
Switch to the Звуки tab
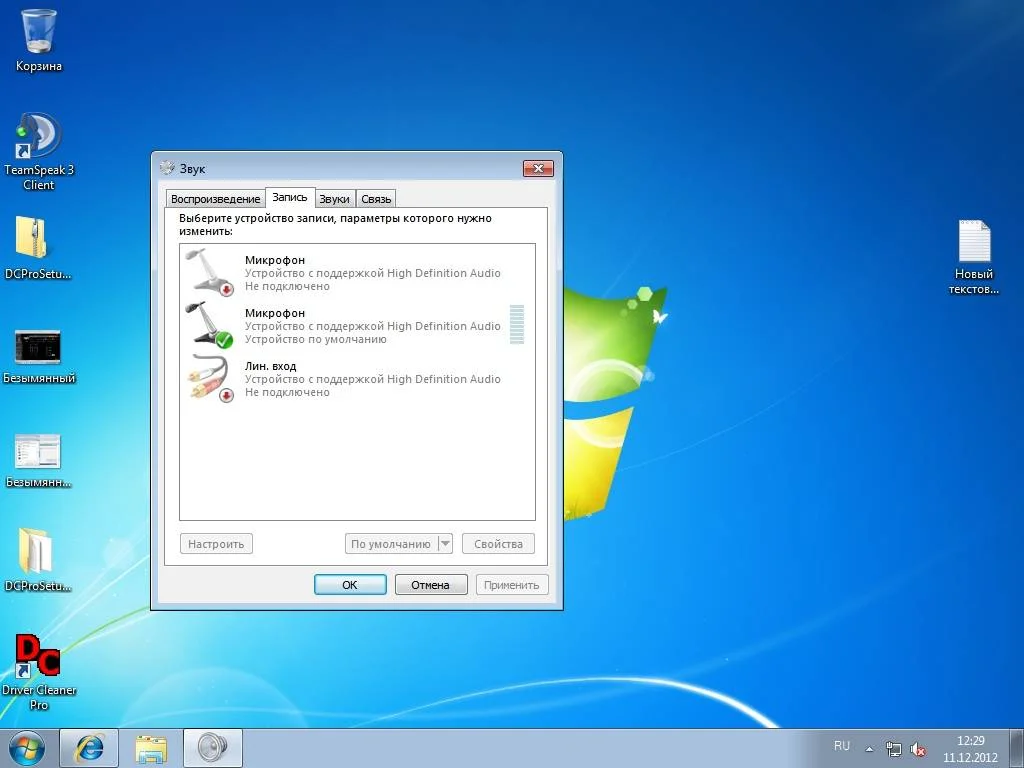334,199
